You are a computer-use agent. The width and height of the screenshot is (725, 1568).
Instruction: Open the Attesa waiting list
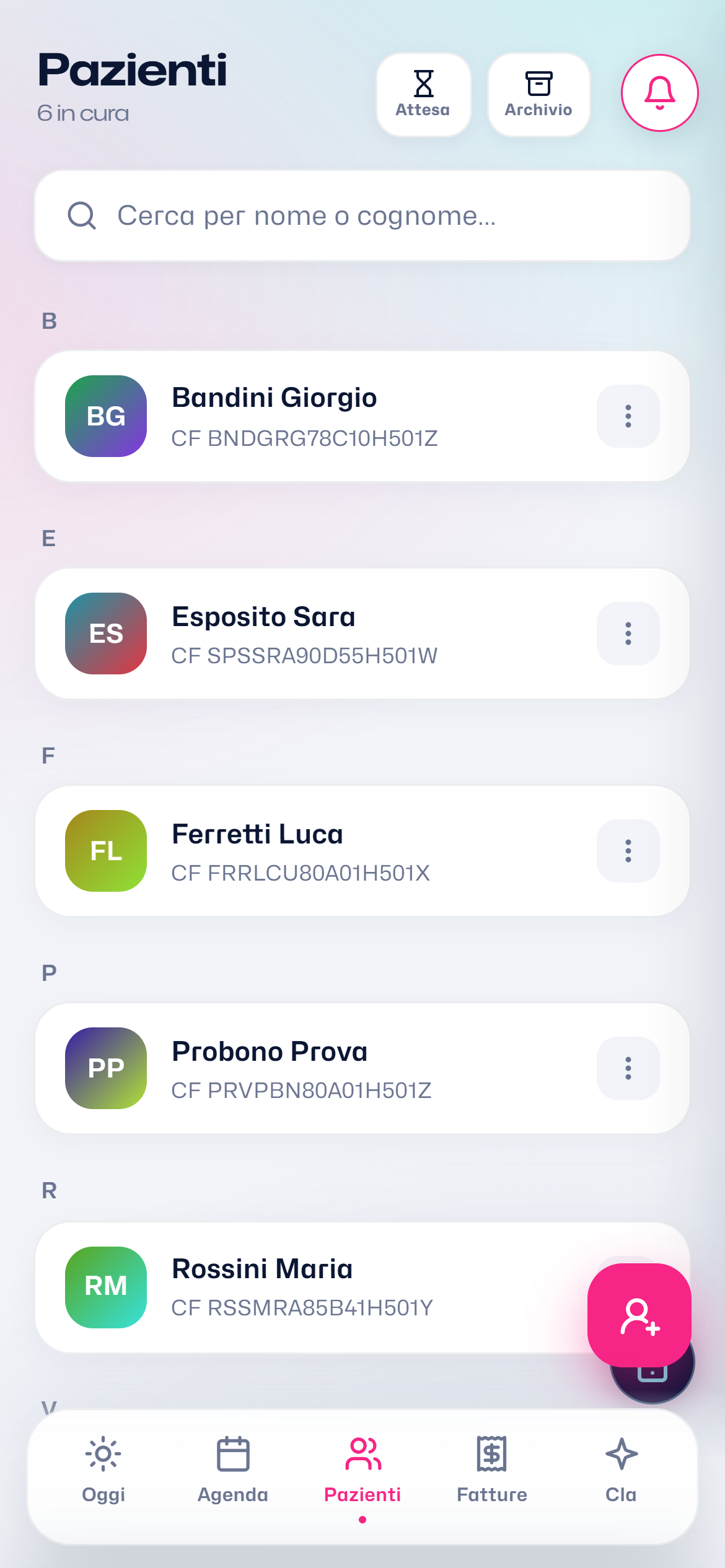(x=424, y=94)
